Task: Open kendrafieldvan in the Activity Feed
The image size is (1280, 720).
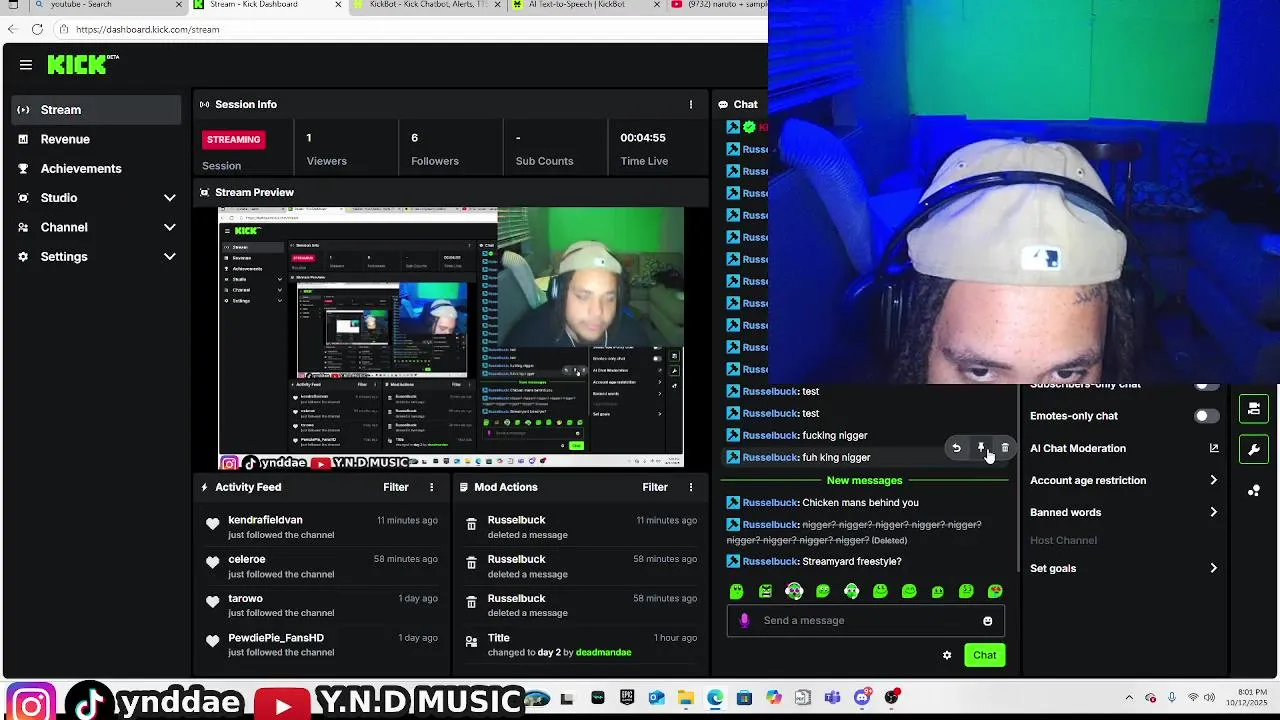Action: point(265,520)
